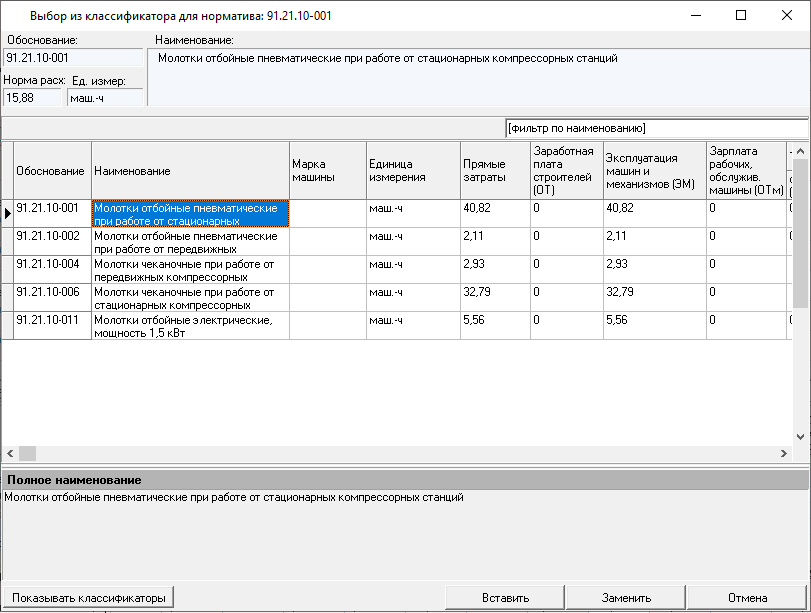
Task: Click the Обоснование column header
Action: pyautogui.click(x=52, y=171)
